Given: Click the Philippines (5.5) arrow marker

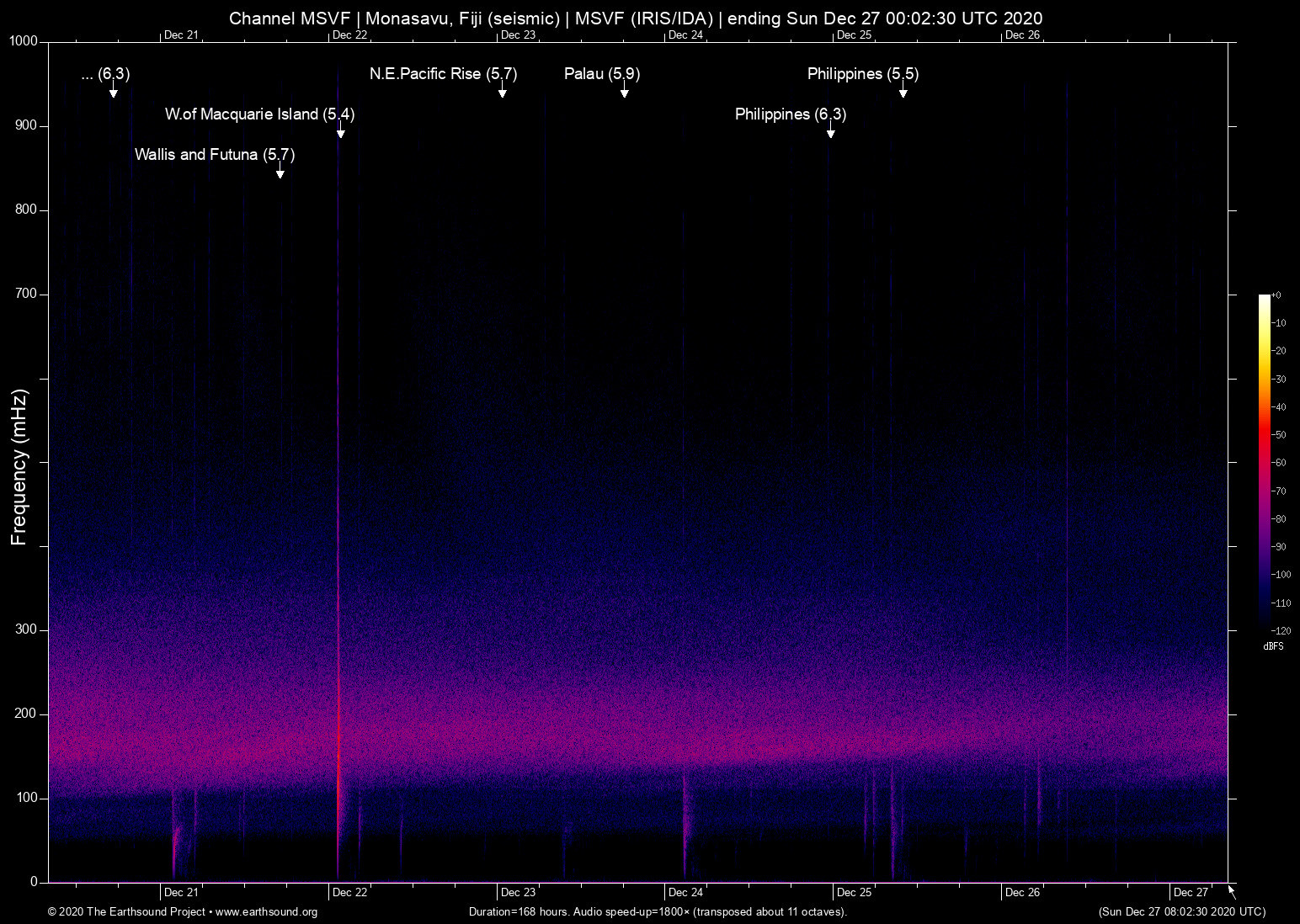Looking at the screenshot, I should click(903, 93).
